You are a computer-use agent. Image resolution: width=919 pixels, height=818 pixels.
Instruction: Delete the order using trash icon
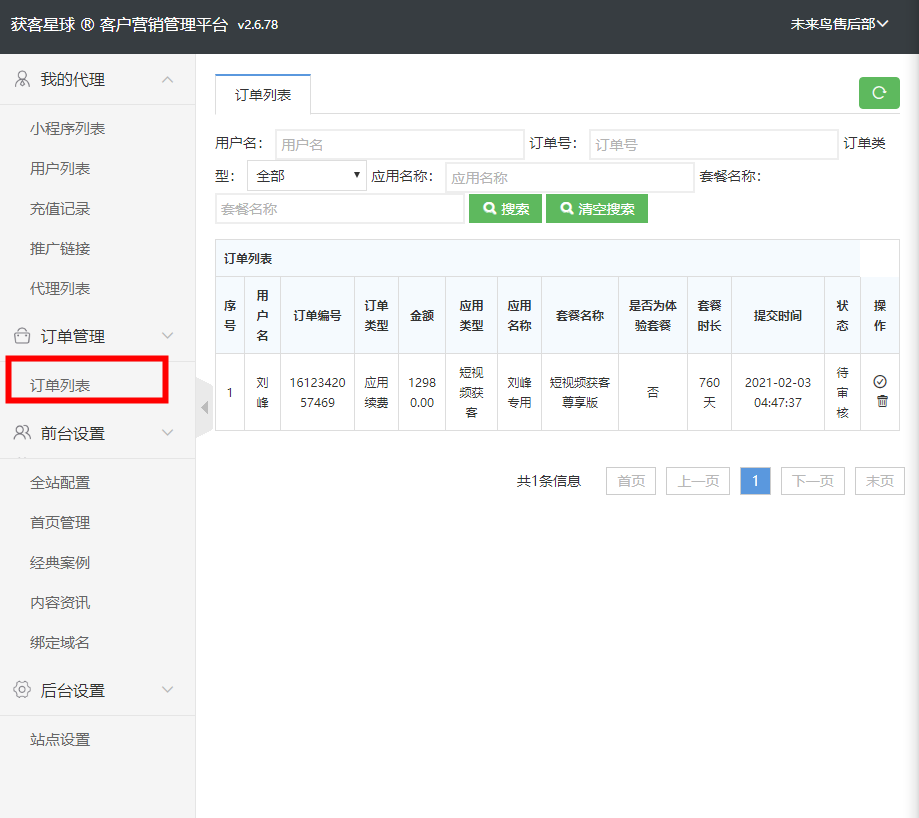(x=881, y=401)
